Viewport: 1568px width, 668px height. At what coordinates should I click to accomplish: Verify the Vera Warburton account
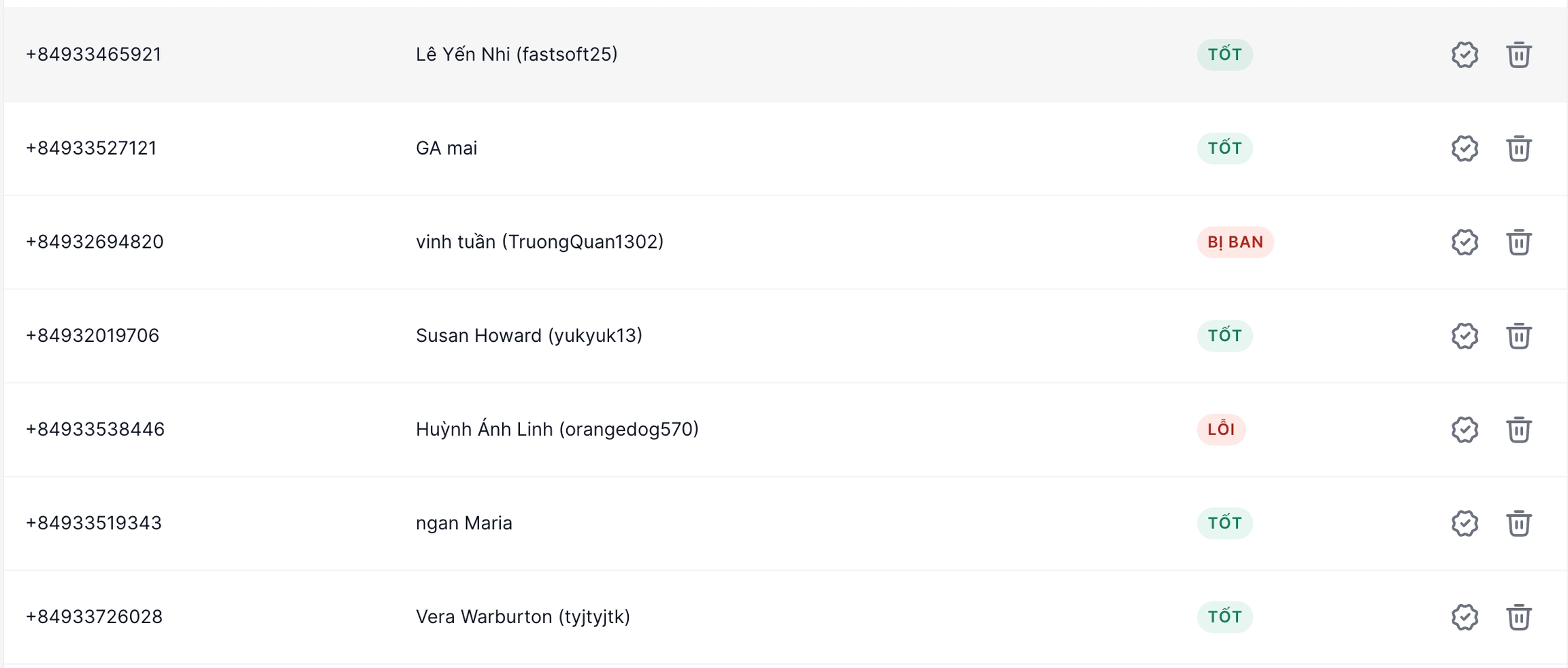tap(1465, 617)
